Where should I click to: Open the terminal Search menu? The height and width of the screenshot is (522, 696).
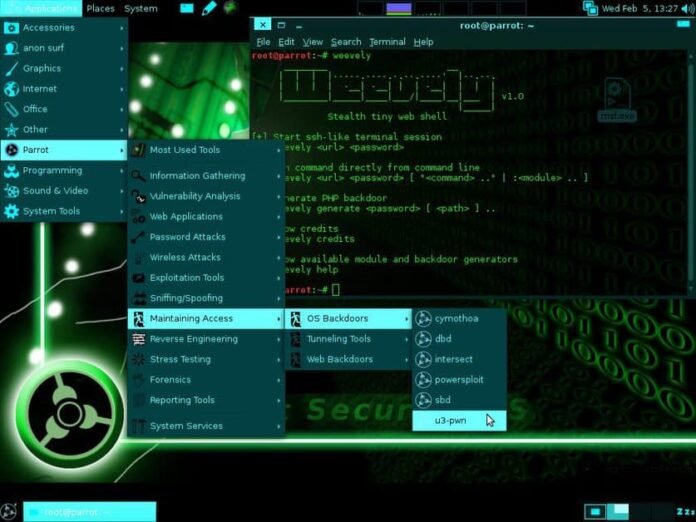[346, 42]
